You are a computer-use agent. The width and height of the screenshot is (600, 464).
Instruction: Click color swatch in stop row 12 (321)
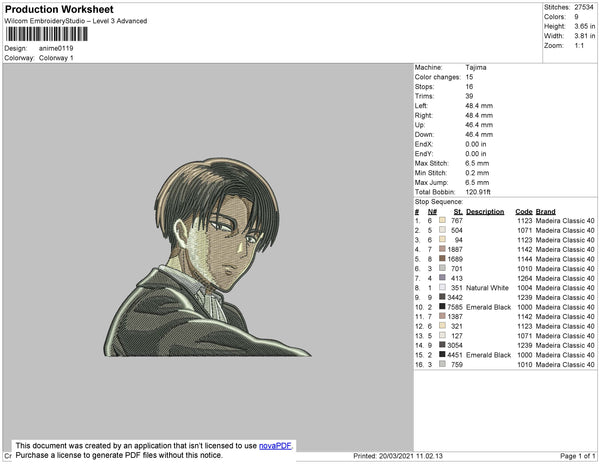(x=442, y=326)
